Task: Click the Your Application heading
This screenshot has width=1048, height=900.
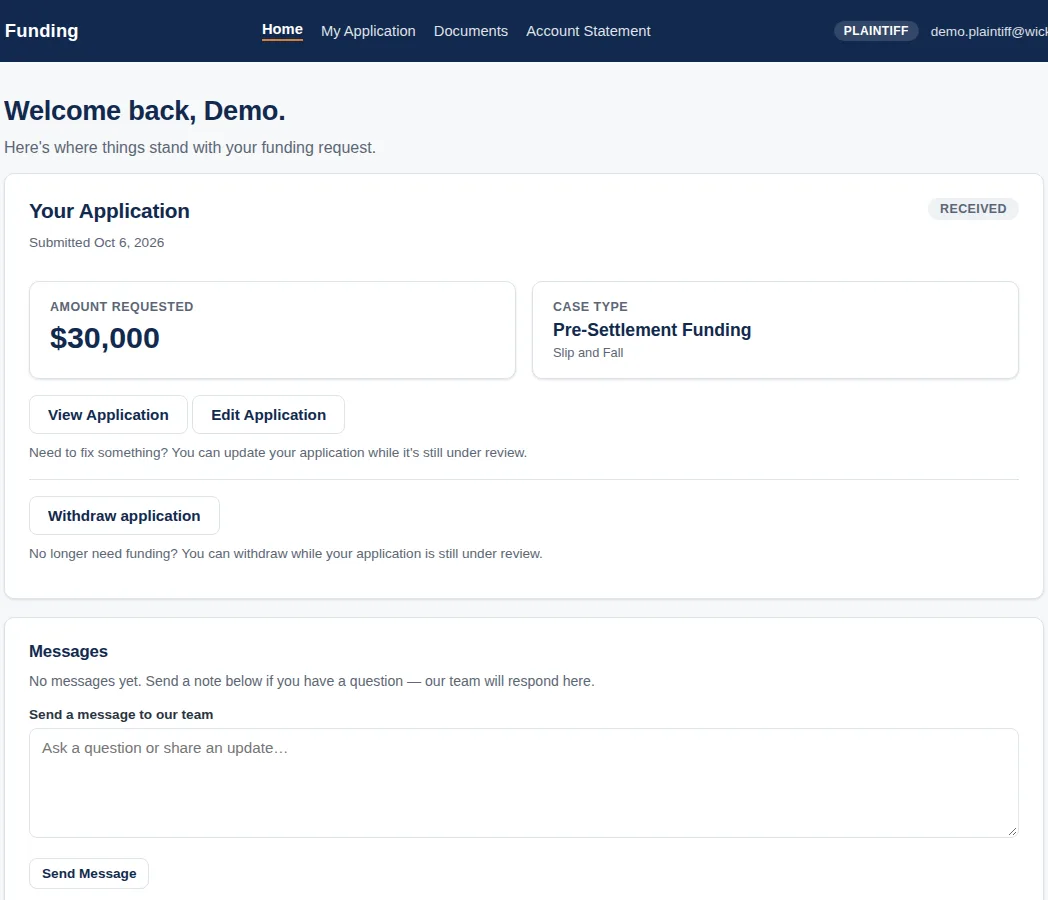Action: [110, 211]
